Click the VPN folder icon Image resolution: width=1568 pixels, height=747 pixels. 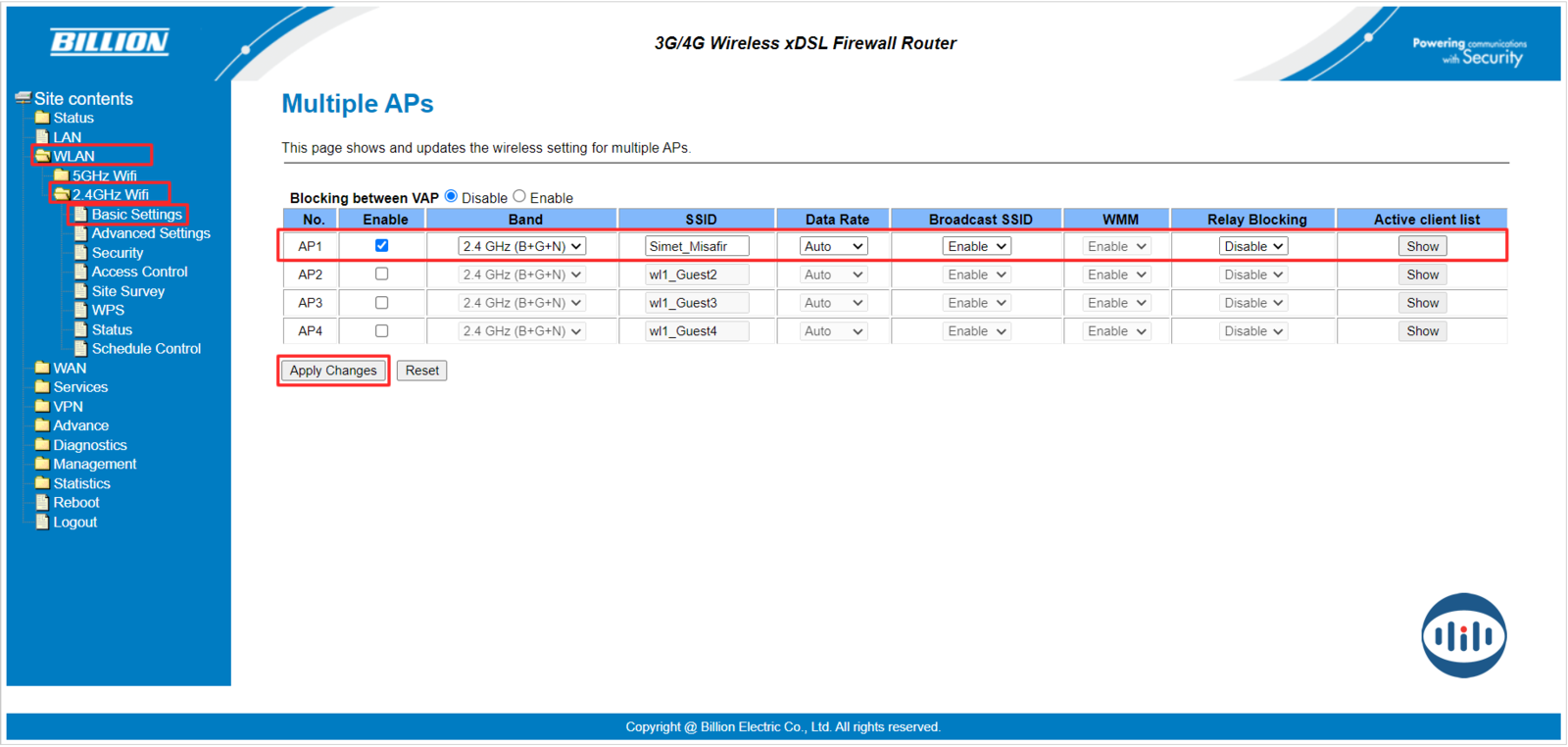(x=42, y=406)
